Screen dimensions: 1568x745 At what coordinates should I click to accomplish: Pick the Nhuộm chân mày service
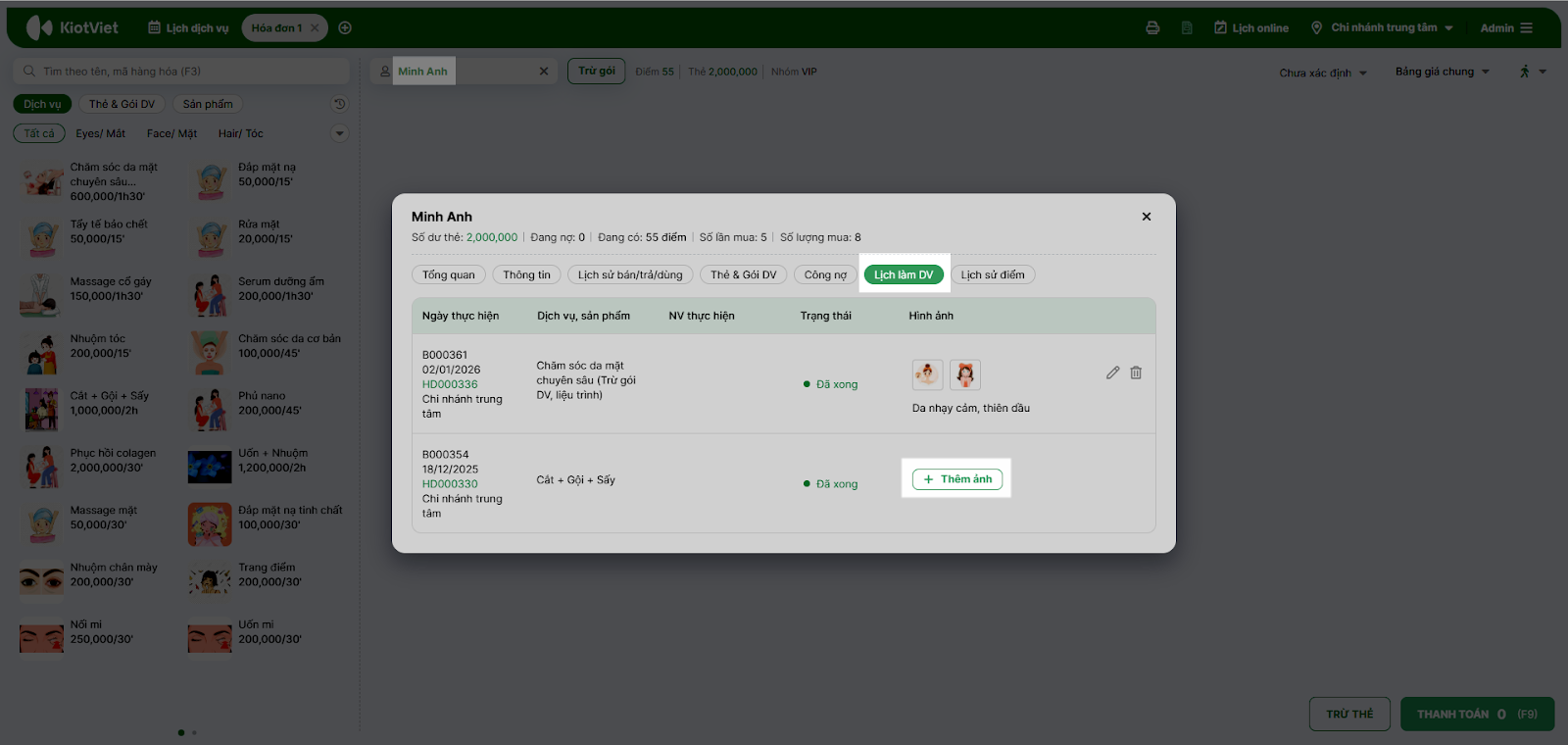click(x=93, y=581)
